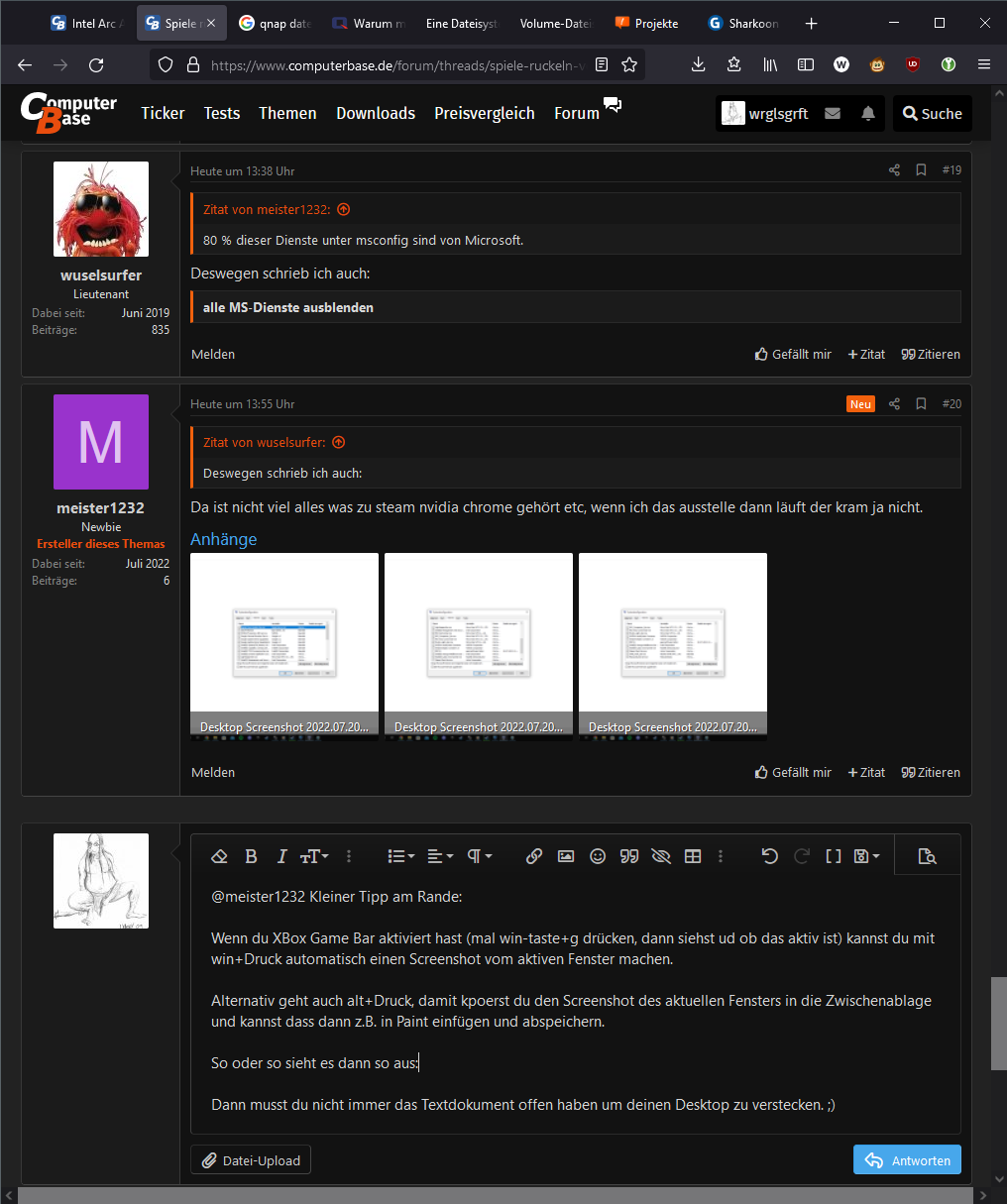Open the Ticker menu item
The height and width of the screenshot is (1204, 1007).
click(163, 113)
